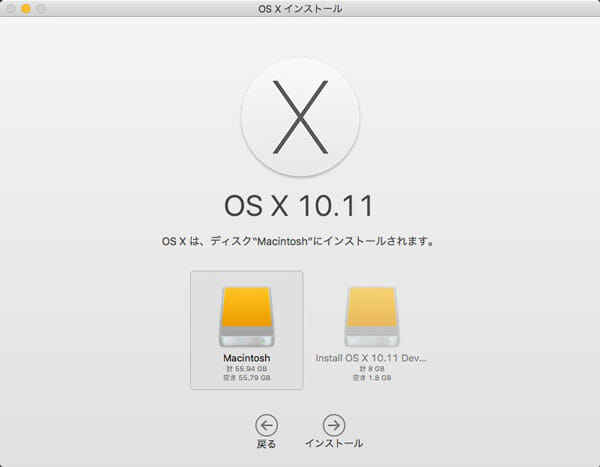
Task: Click the window title "OS X インストール"
Action: point(299,9)
